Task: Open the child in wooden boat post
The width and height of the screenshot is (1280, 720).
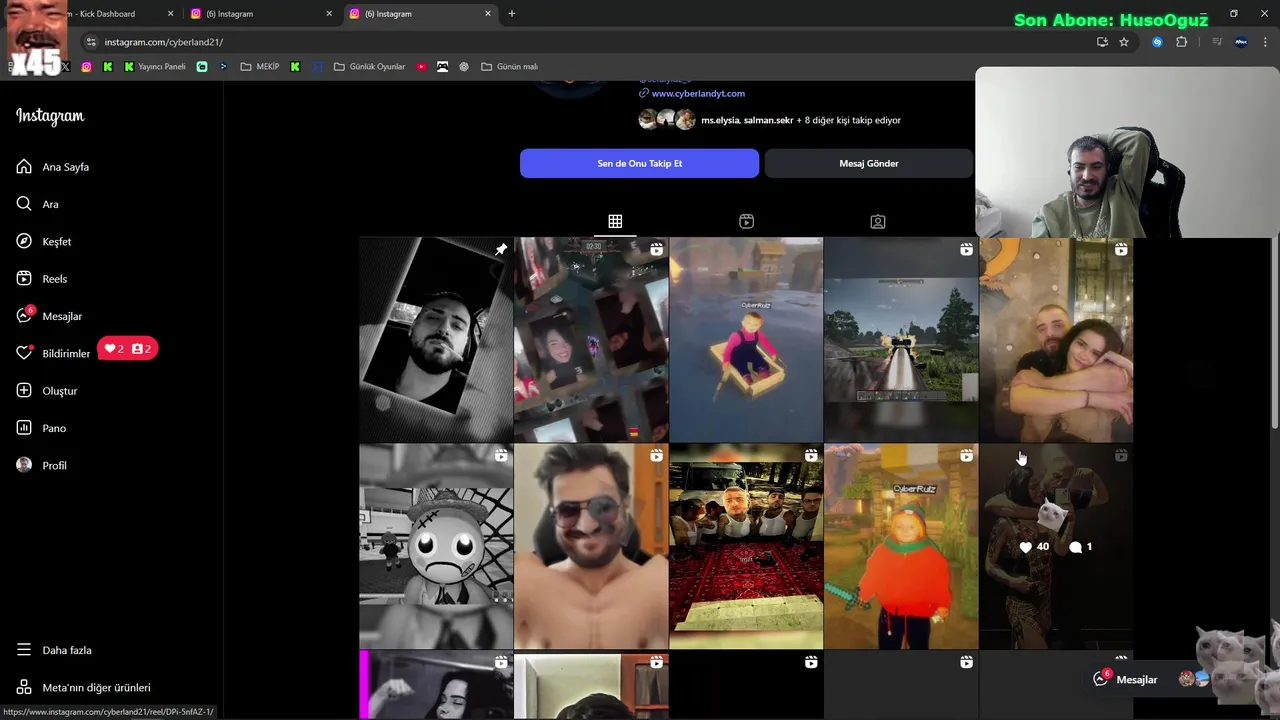Action: [x=746, y=340]
